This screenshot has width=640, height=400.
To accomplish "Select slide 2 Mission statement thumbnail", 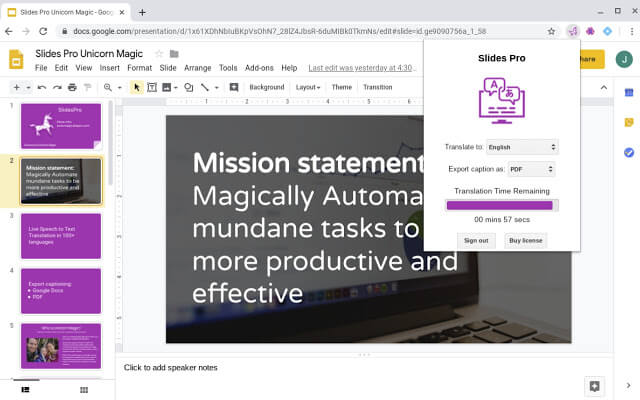I will pyautogui.click(x=61, y=181).
